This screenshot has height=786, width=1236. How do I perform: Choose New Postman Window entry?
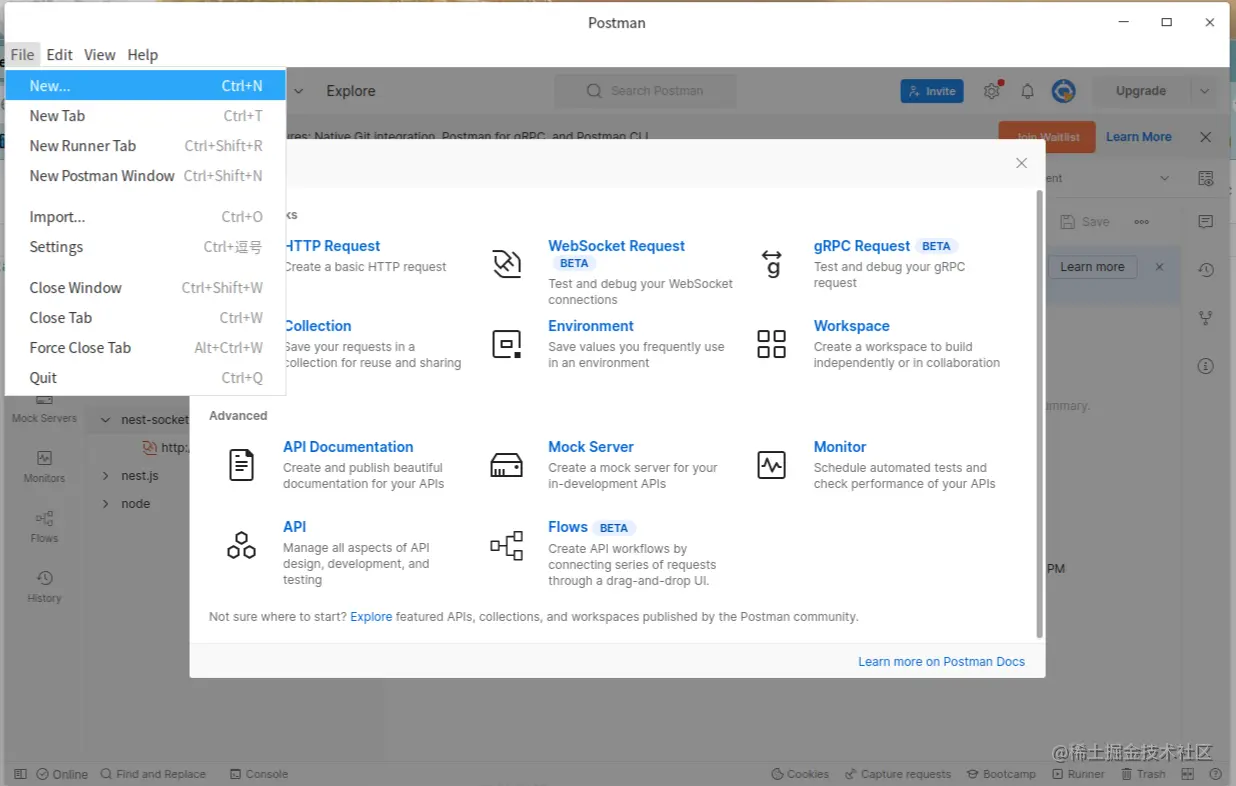[146, 176]
